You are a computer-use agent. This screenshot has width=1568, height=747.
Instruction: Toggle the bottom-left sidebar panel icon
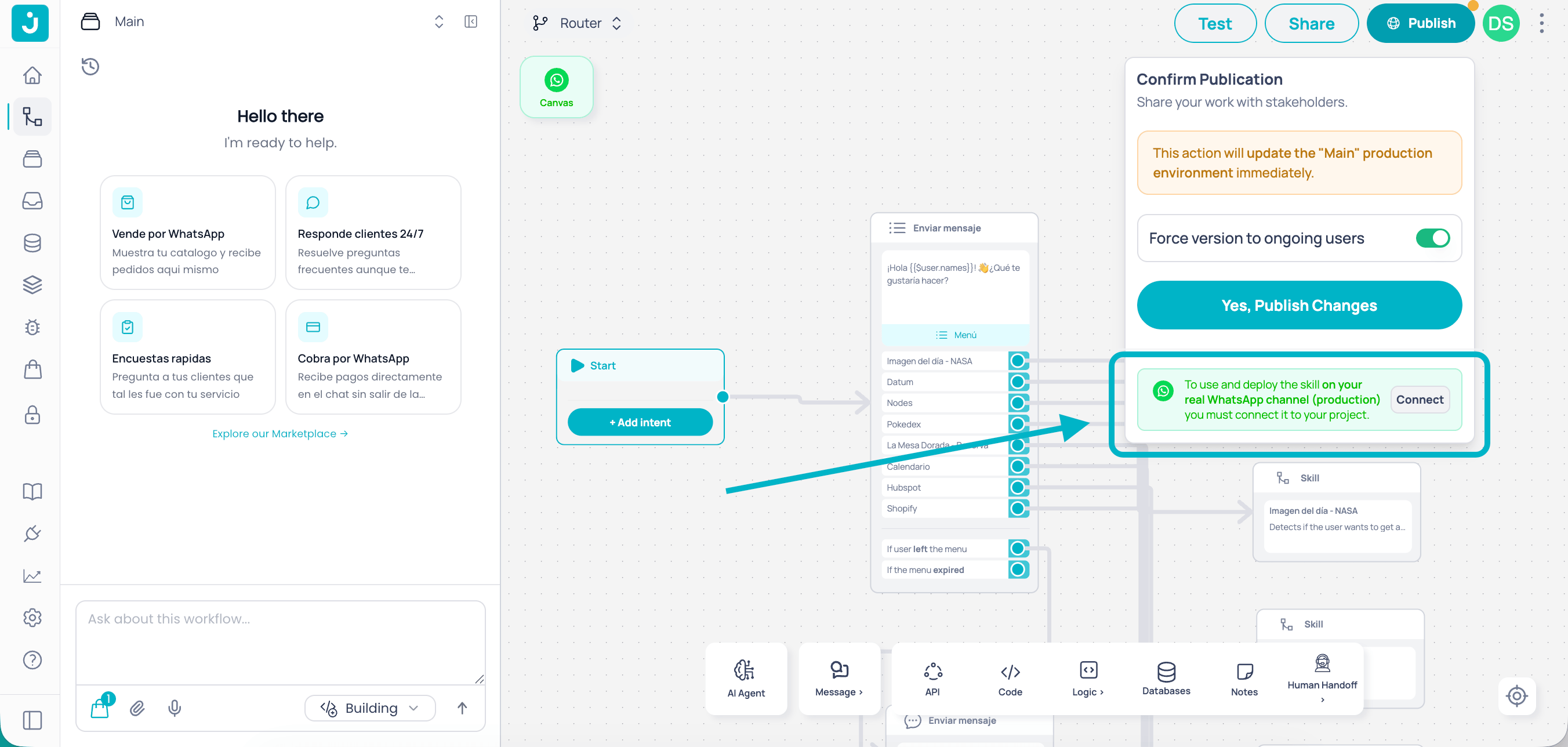[32, 721]
